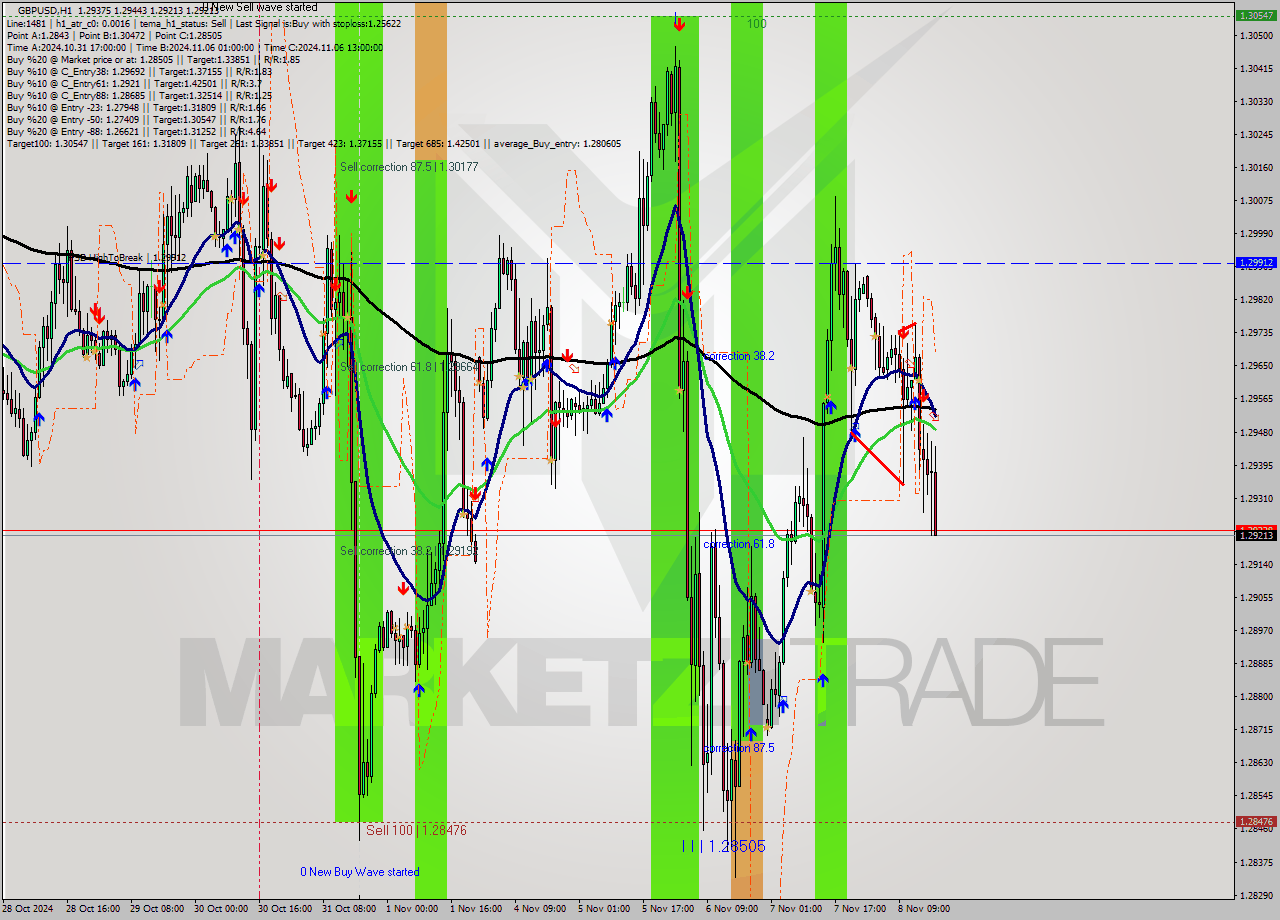Click the '30 Oct 16:00' time axis label

pyautogui.click(x=284, y=909)
